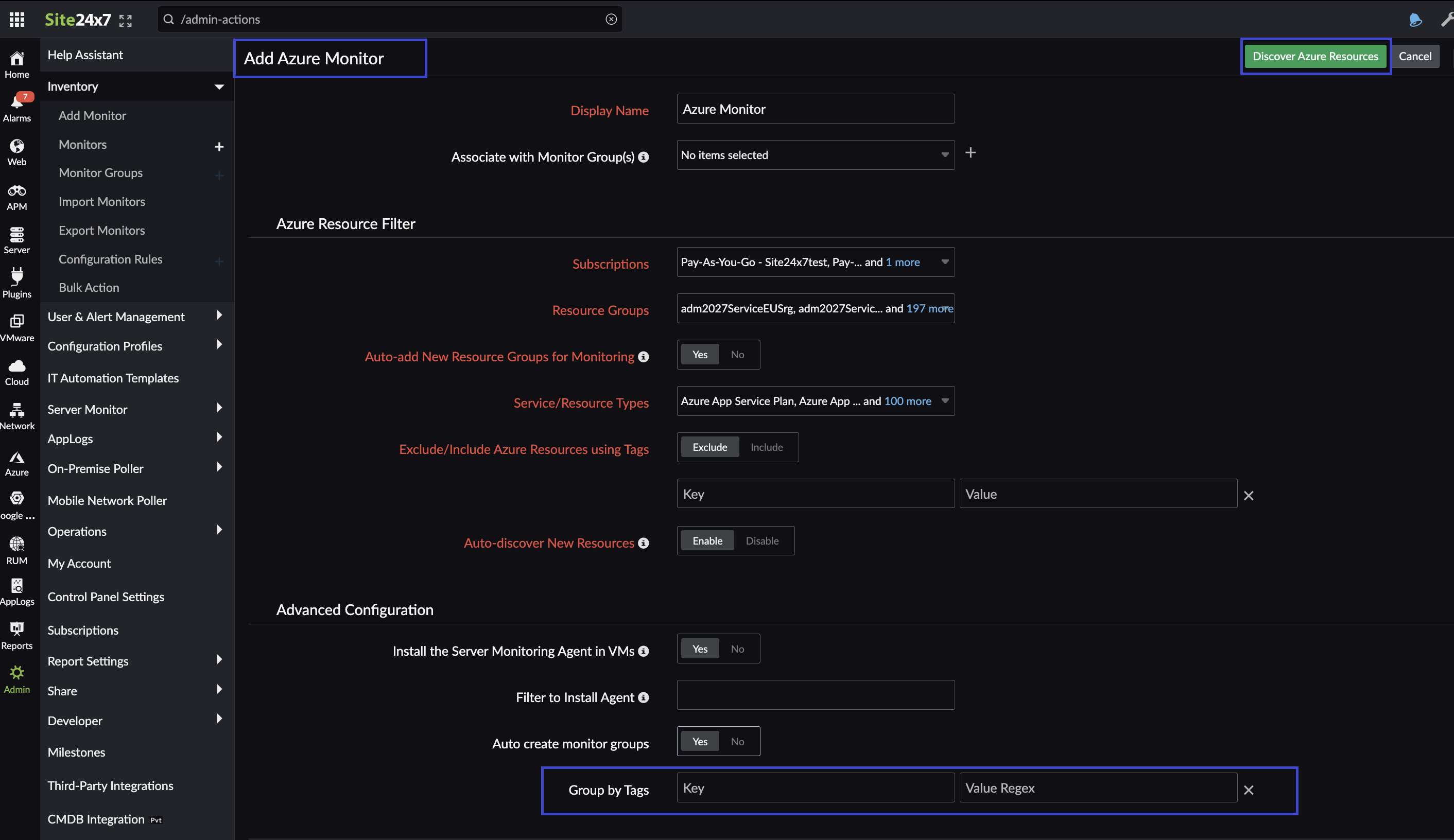This screenshot has width=1454, height=840.
Task: Select Exclude for Azure resource tags
Action: tap(709, 447)
